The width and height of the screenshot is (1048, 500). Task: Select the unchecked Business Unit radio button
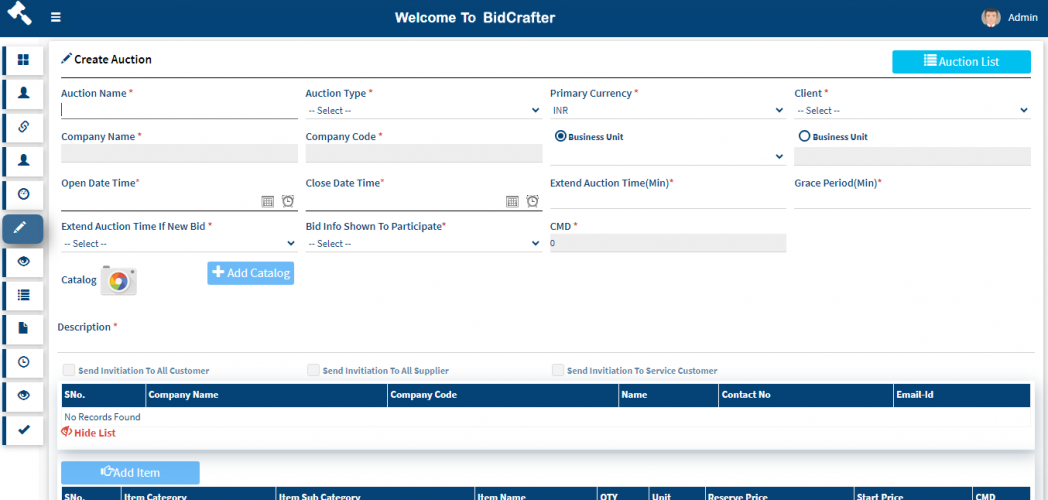click(805, 136)
